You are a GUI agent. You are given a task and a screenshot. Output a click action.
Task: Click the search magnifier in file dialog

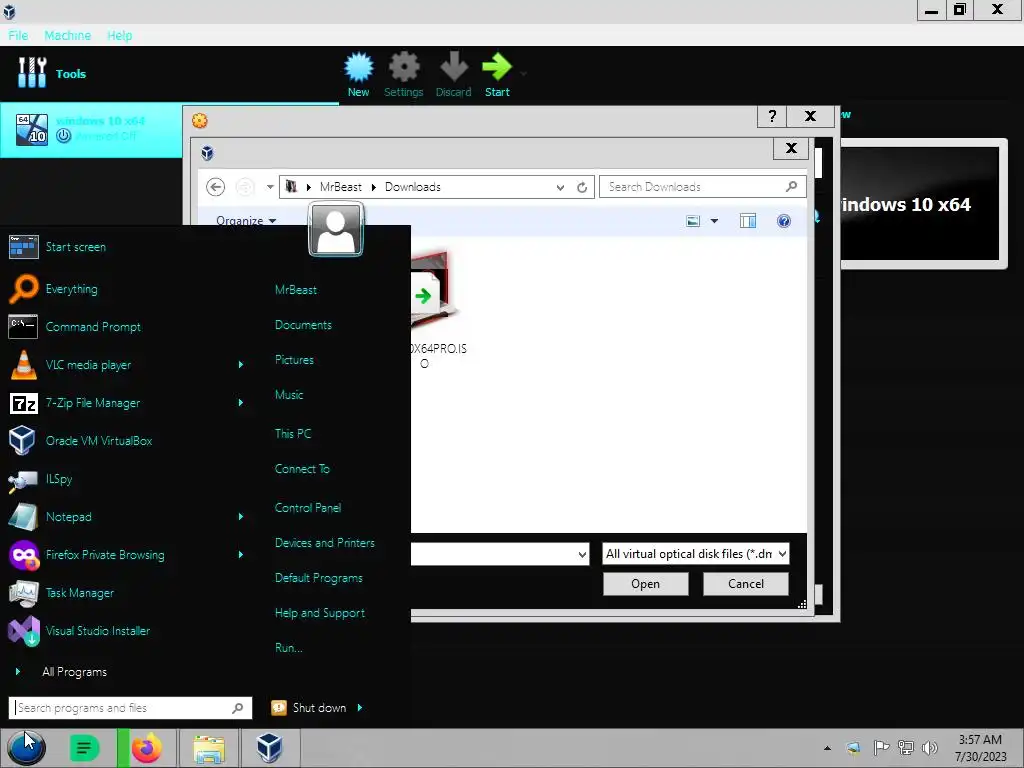pos(791,187)
